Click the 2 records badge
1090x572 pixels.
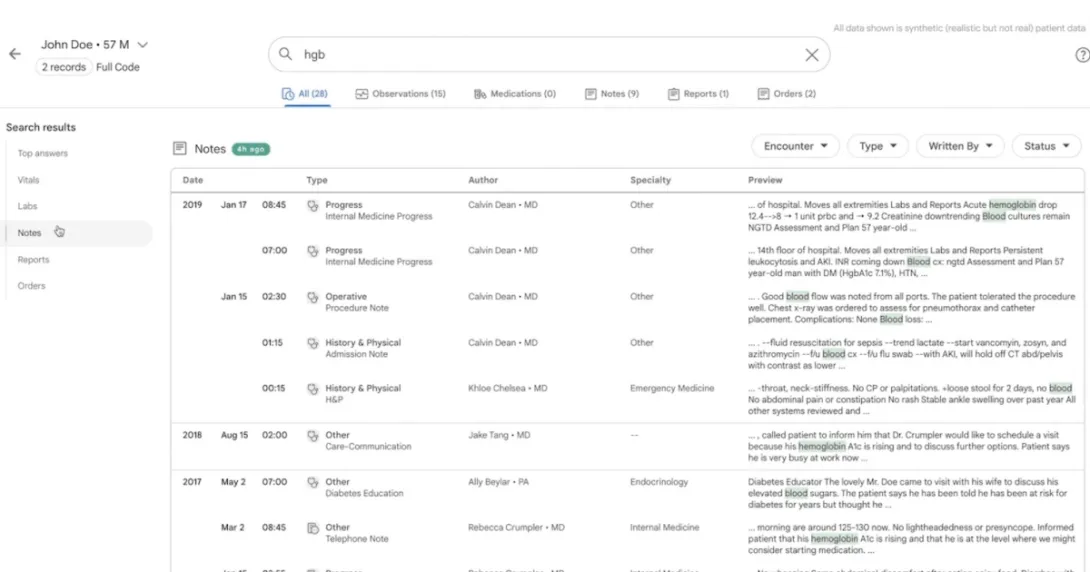[x=63, y=67]
